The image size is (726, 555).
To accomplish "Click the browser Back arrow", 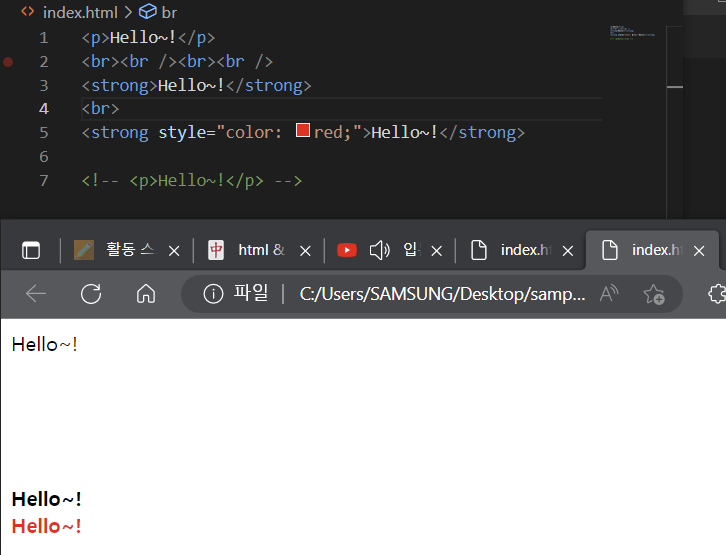I will [36, 293].
